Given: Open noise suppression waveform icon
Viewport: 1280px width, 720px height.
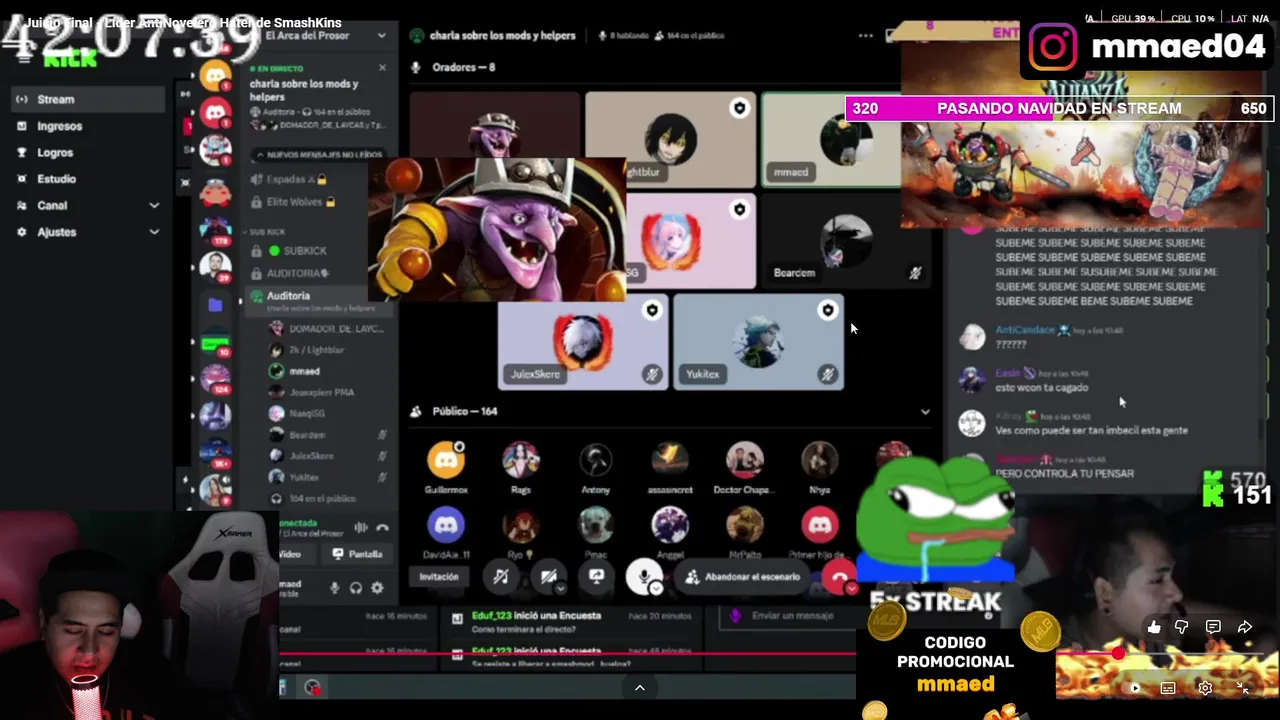Looking at the screenshot, I should click(361, 528).
